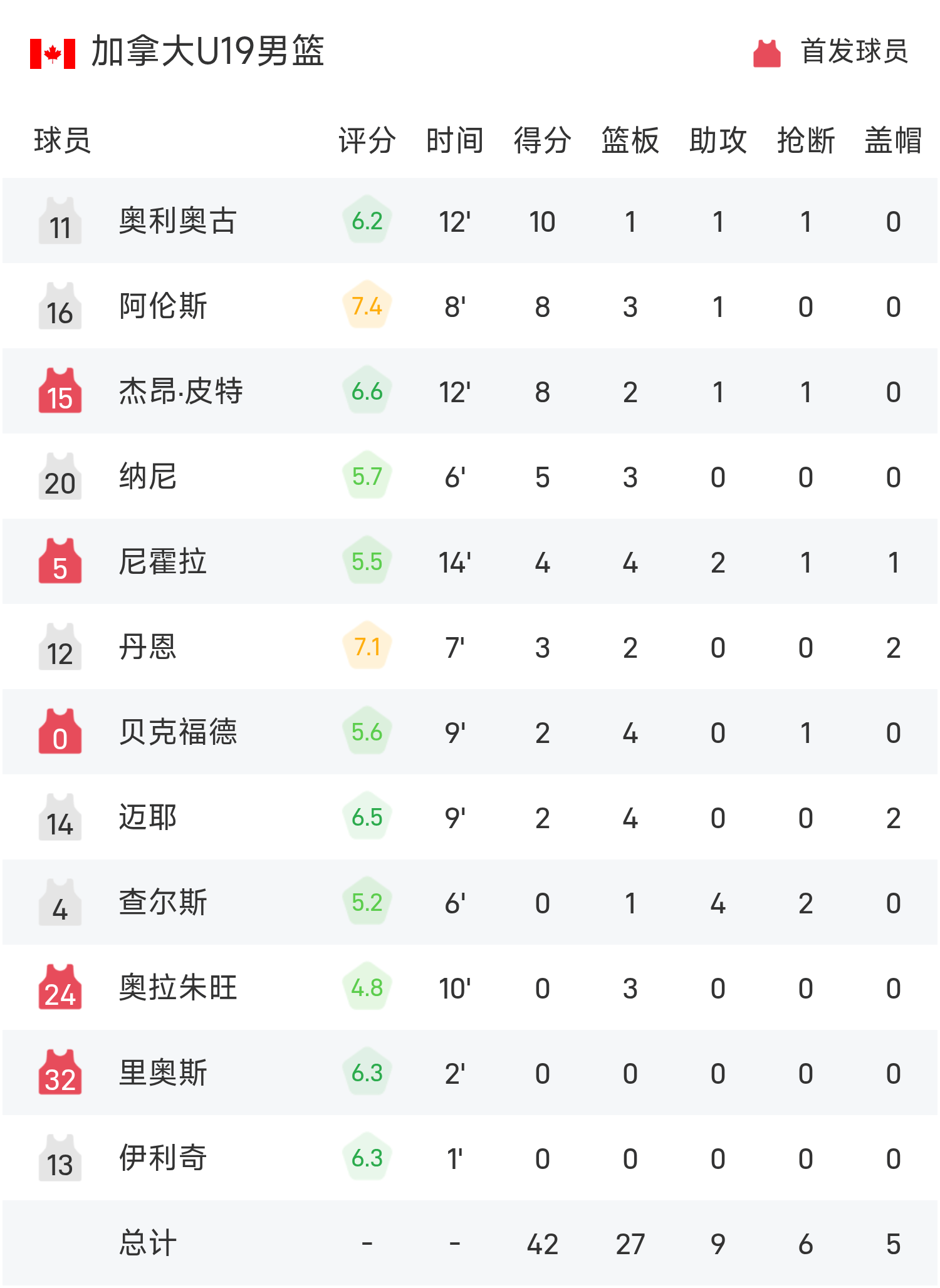940x1288 pixels.
Task: Click the 盖帽 column header
Action: [x=893, y=140]
